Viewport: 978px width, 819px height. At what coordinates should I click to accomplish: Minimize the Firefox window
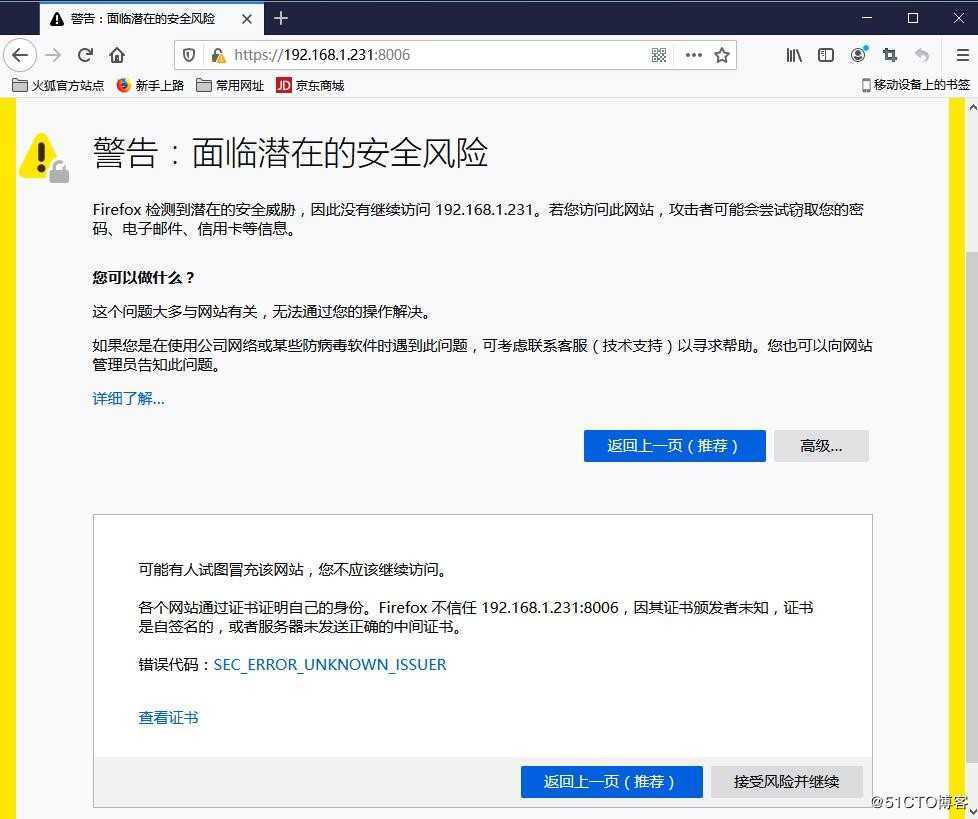[x=866, y=18]
